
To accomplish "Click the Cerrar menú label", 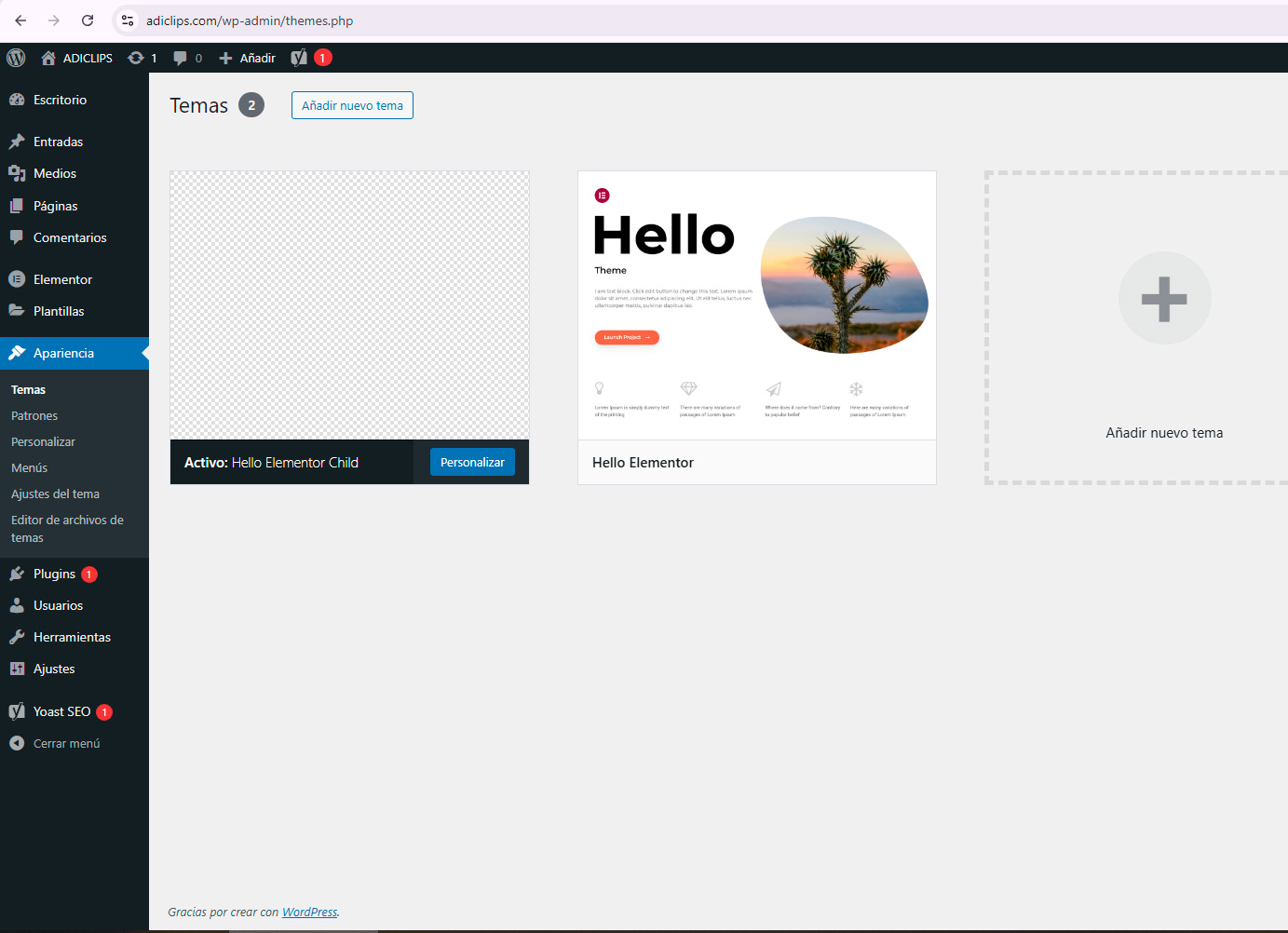I will pyautogui.click(x=66, y=744).
